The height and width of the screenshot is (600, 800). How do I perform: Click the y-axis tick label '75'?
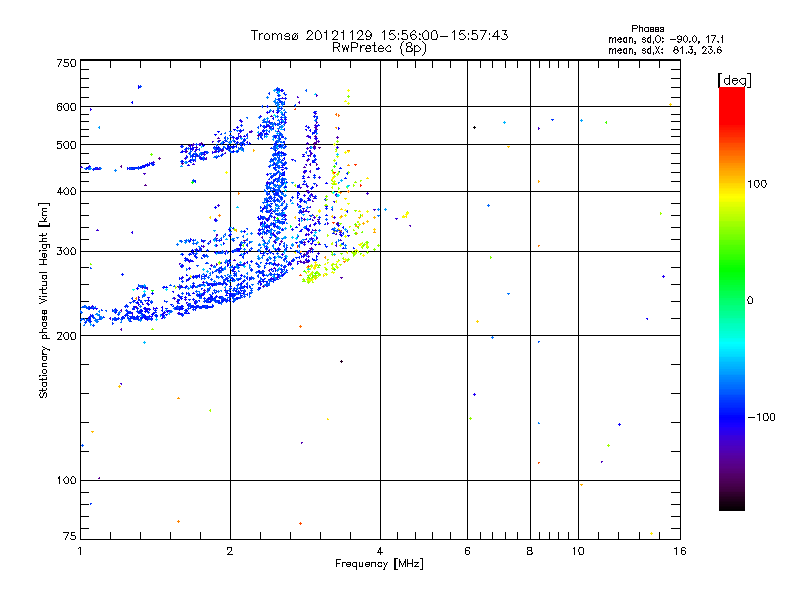pos(70,536)
